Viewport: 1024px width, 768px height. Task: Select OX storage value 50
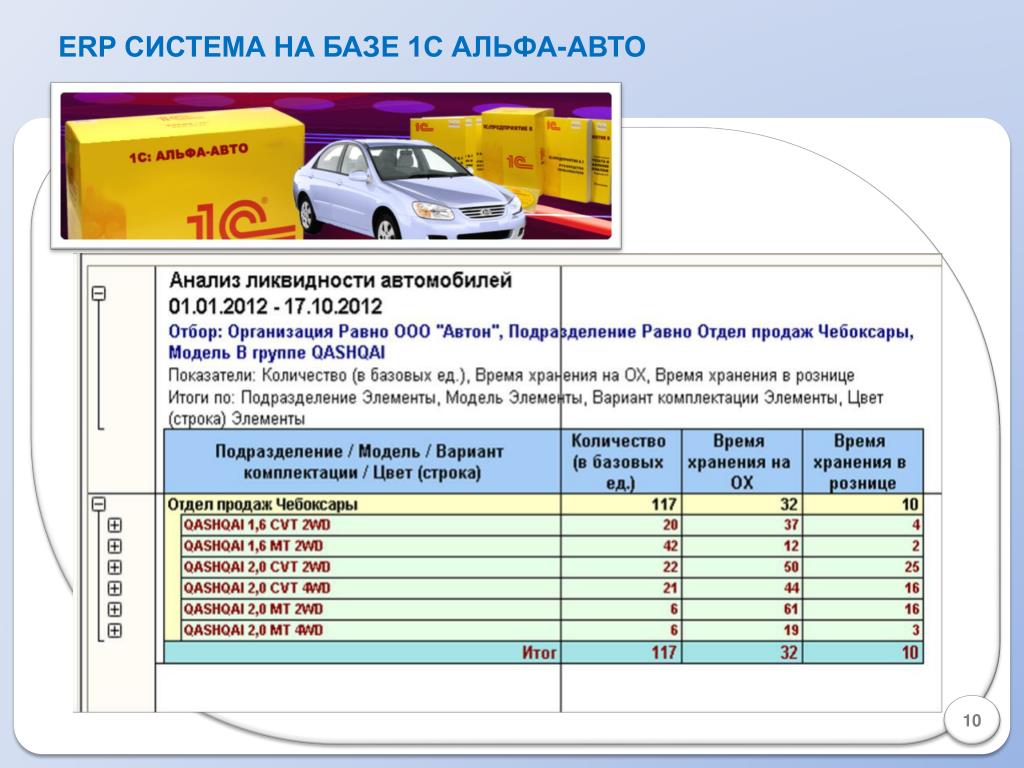[791, 567]
